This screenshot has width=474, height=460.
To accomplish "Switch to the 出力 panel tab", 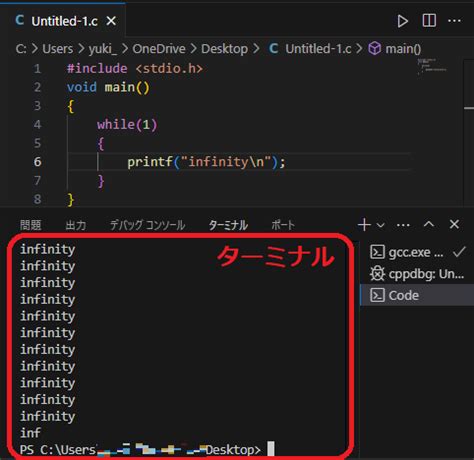I will point(76,225).
